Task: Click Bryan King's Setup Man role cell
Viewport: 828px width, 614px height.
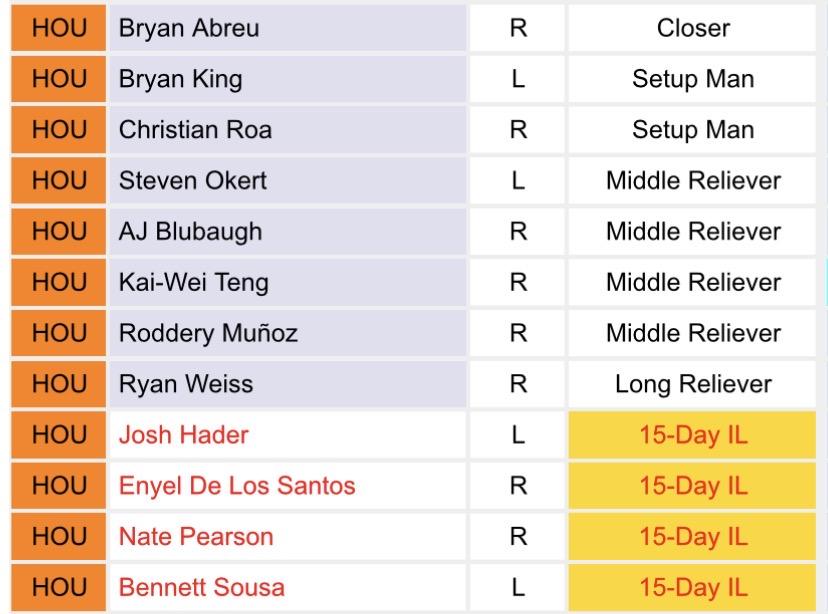Action: click(x=693, y=79)
